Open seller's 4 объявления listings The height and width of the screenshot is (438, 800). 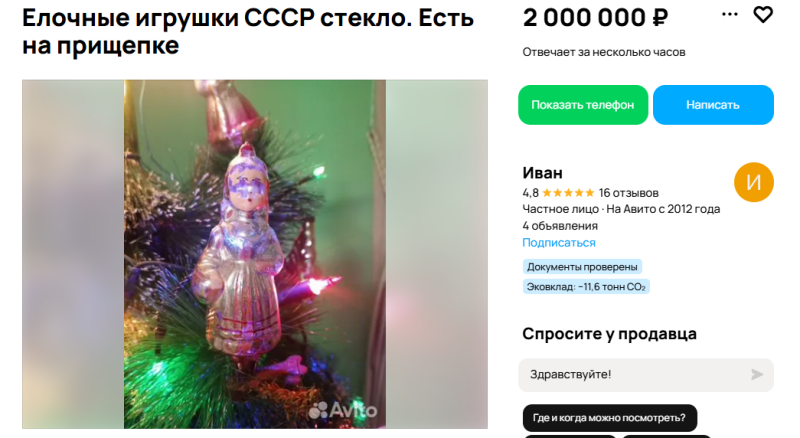pos(560,226)
